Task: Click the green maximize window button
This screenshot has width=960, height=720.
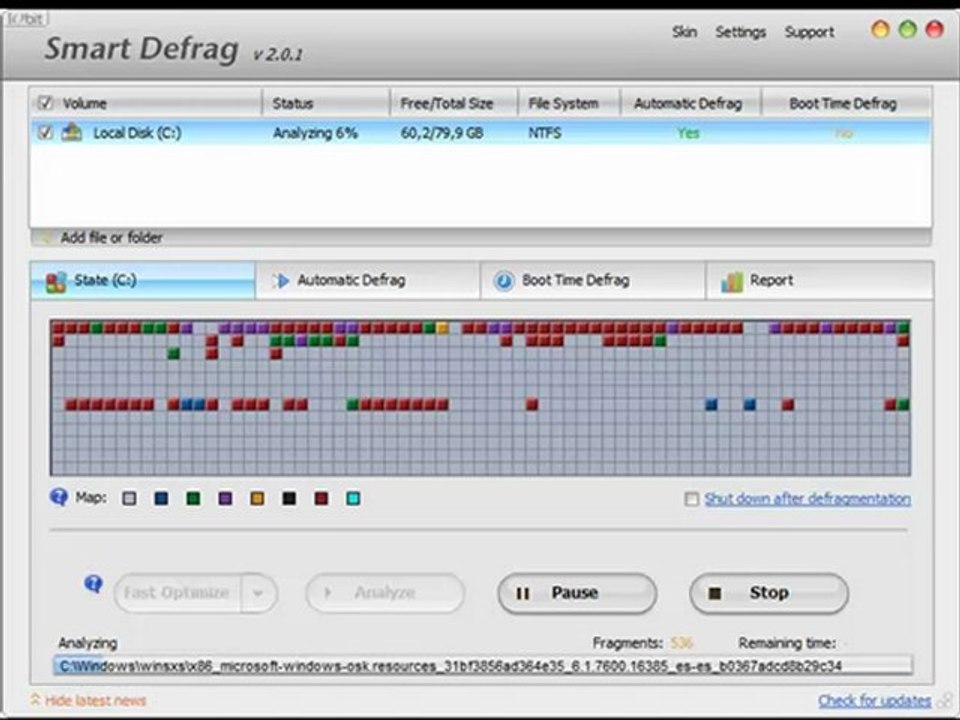Action: click(x=907, y=29)
